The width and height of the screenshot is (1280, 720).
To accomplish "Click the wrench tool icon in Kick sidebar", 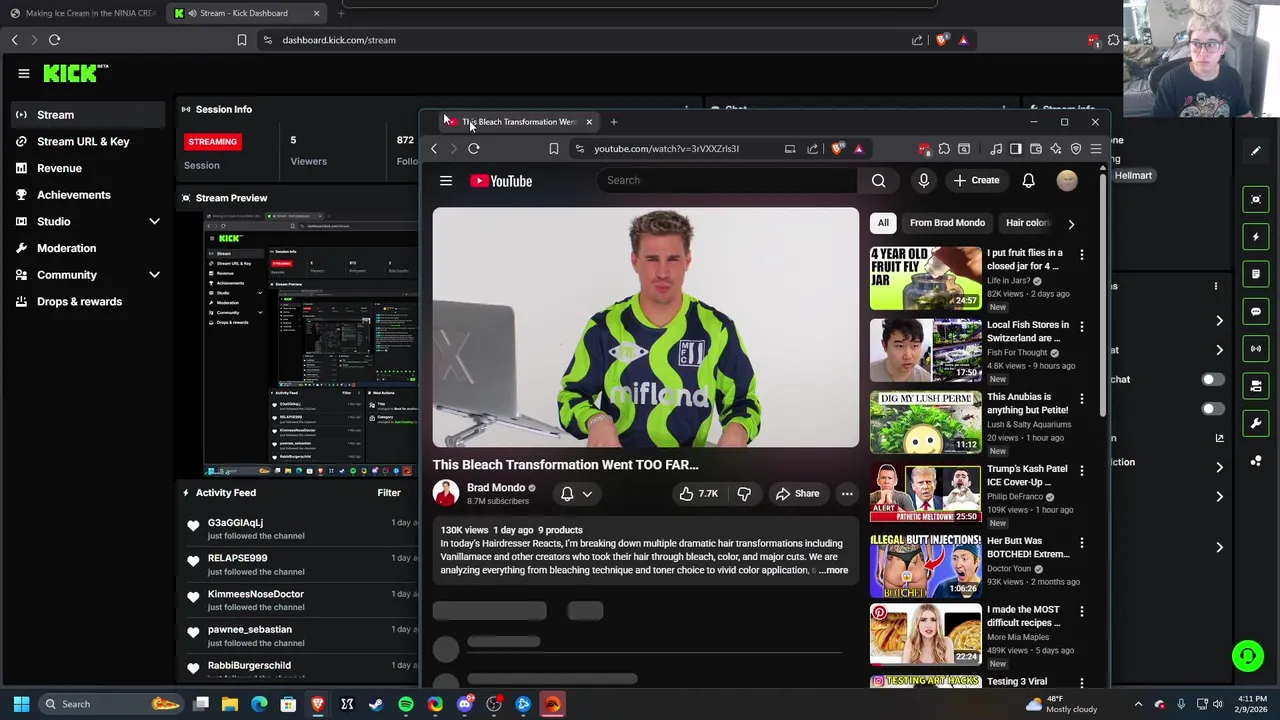I will 1256,423.
